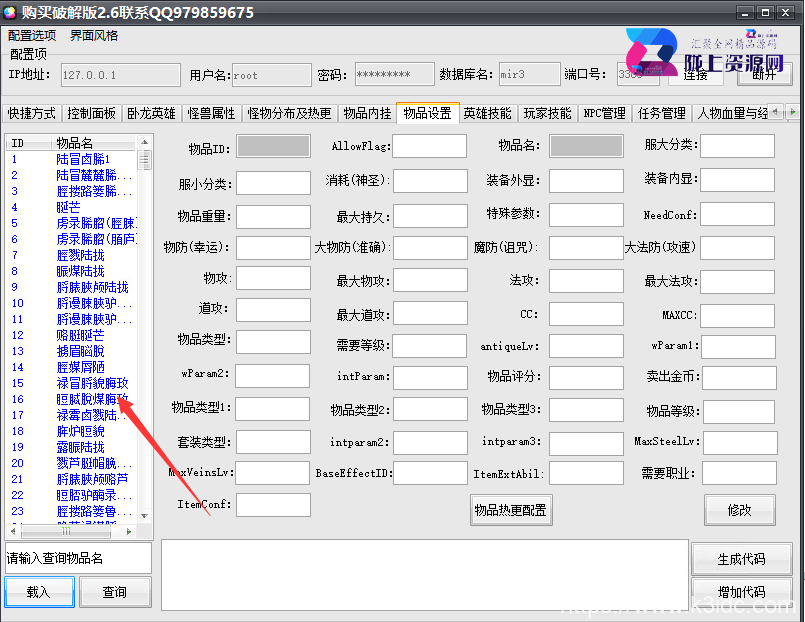
Task: Click the 需要等级 input field
Action: (430, 346)
